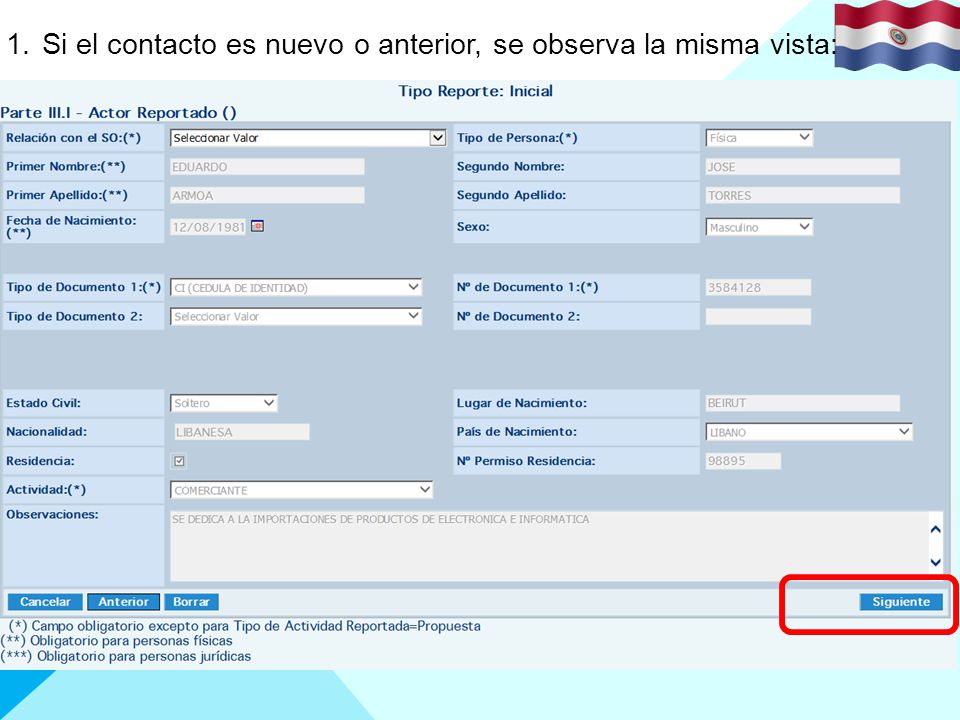Image resolution: width=960 pixels, height=720 pixels.
Task: Click the 'Tipo Reporte: Inicial' heading
Action: [x=476, y=91]
